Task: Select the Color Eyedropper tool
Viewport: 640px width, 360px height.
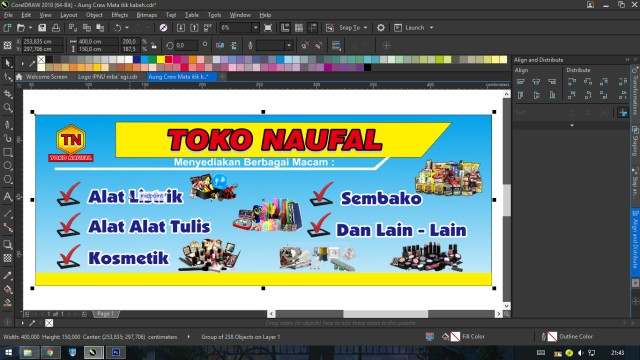Action: tap(7, 276)
